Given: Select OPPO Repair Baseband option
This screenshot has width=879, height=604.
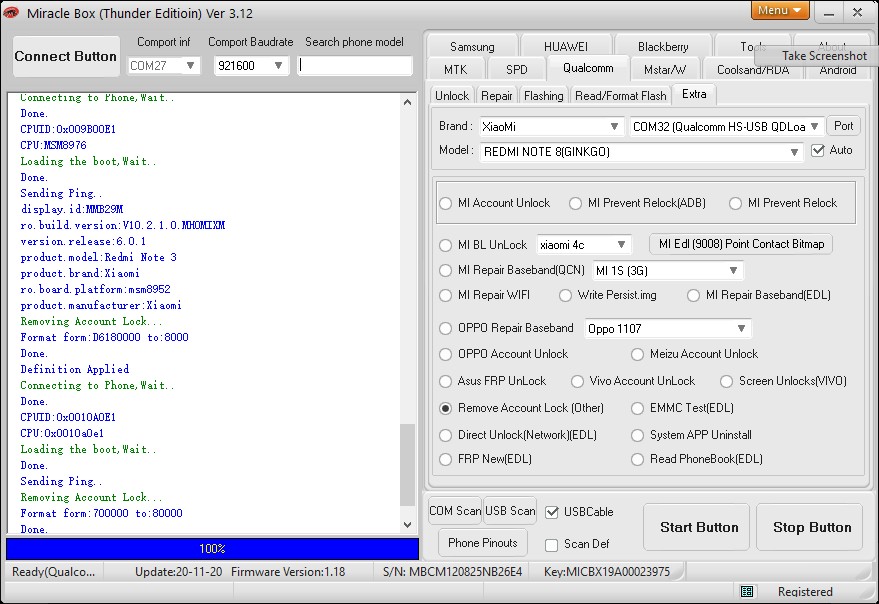Looking at the screenshot, I should point(446,328).
